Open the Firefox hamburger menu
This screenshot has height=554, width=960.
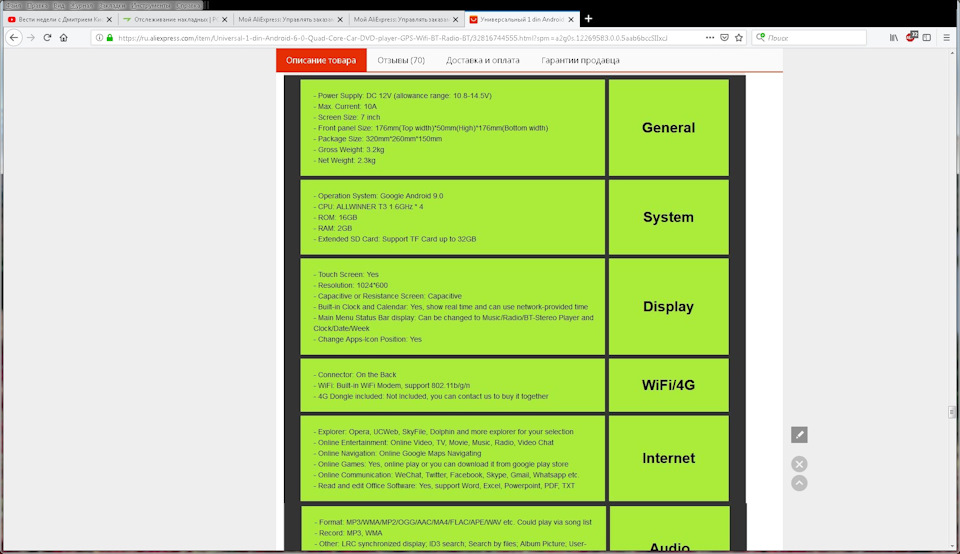tap(947, 37)
